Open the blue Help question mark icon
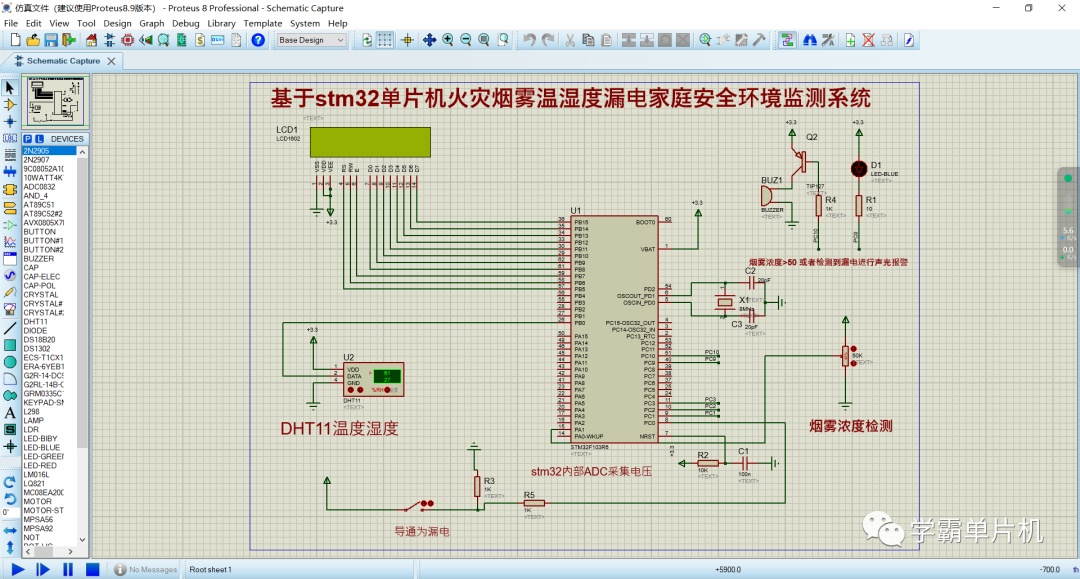Viewport: 1080px width, 579px height. coord(258,40)
